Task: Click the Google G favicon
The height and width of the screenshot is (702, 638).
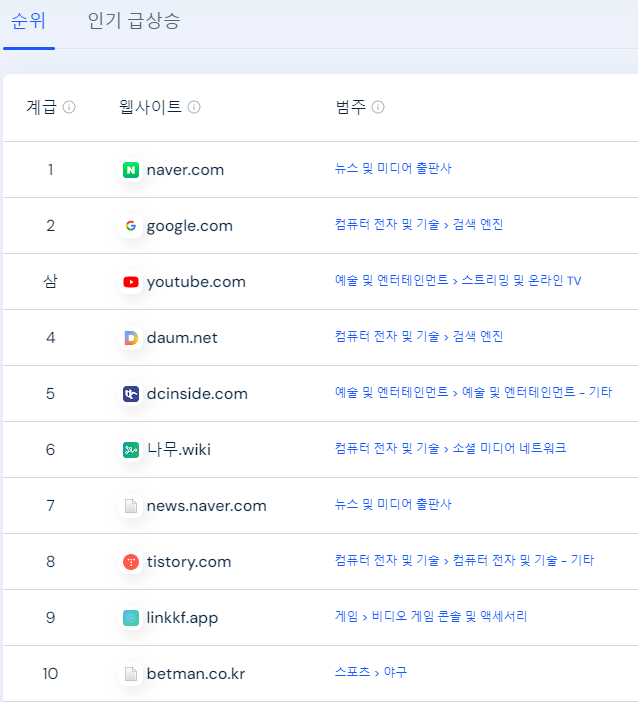Action: [x=131, y=226]
